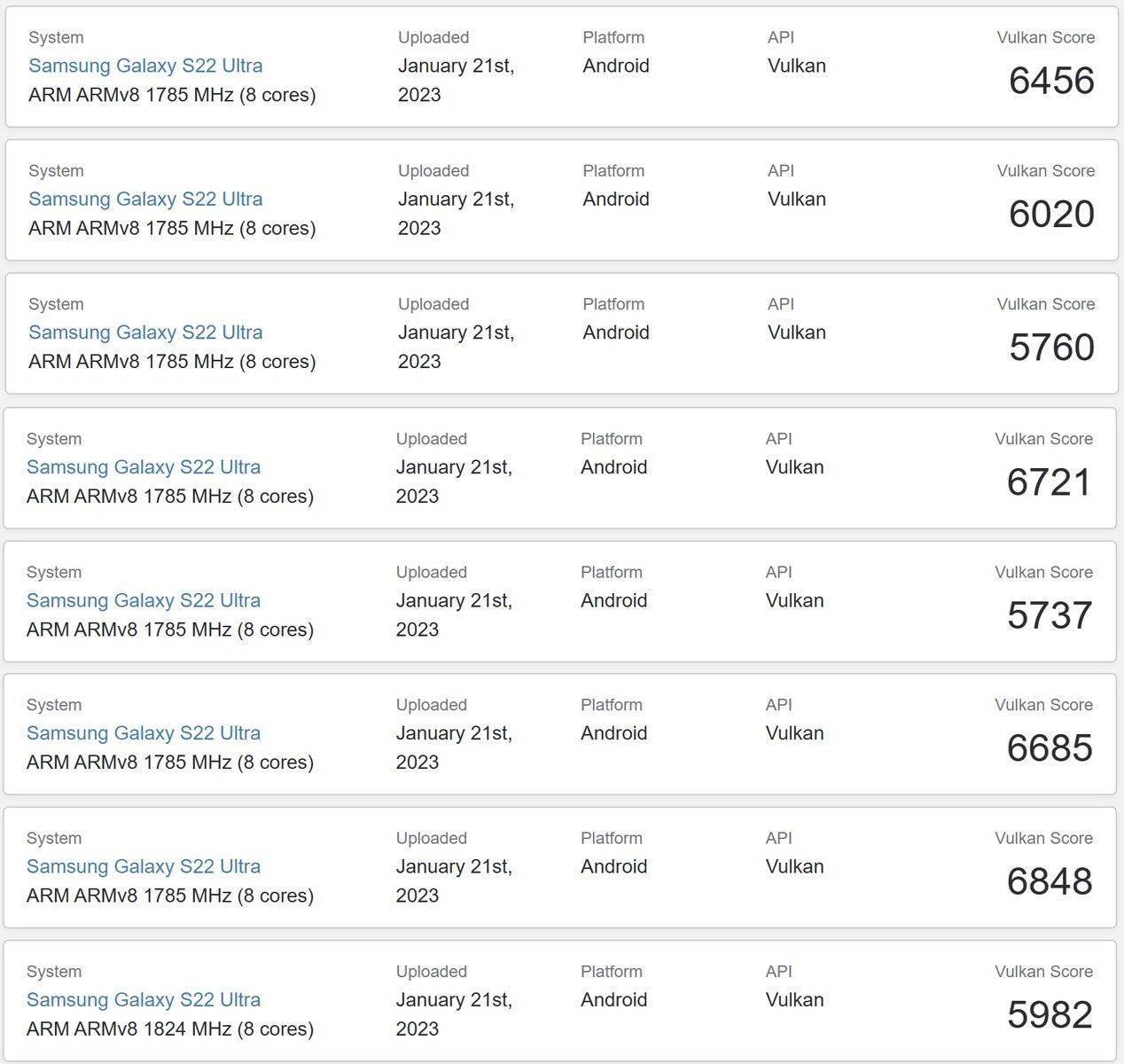This screenshot has width=1124, height=1064.
Task: Open Samsung Galaxy S22 Ultra link scoring 5760
Action: tap(145, 332)
